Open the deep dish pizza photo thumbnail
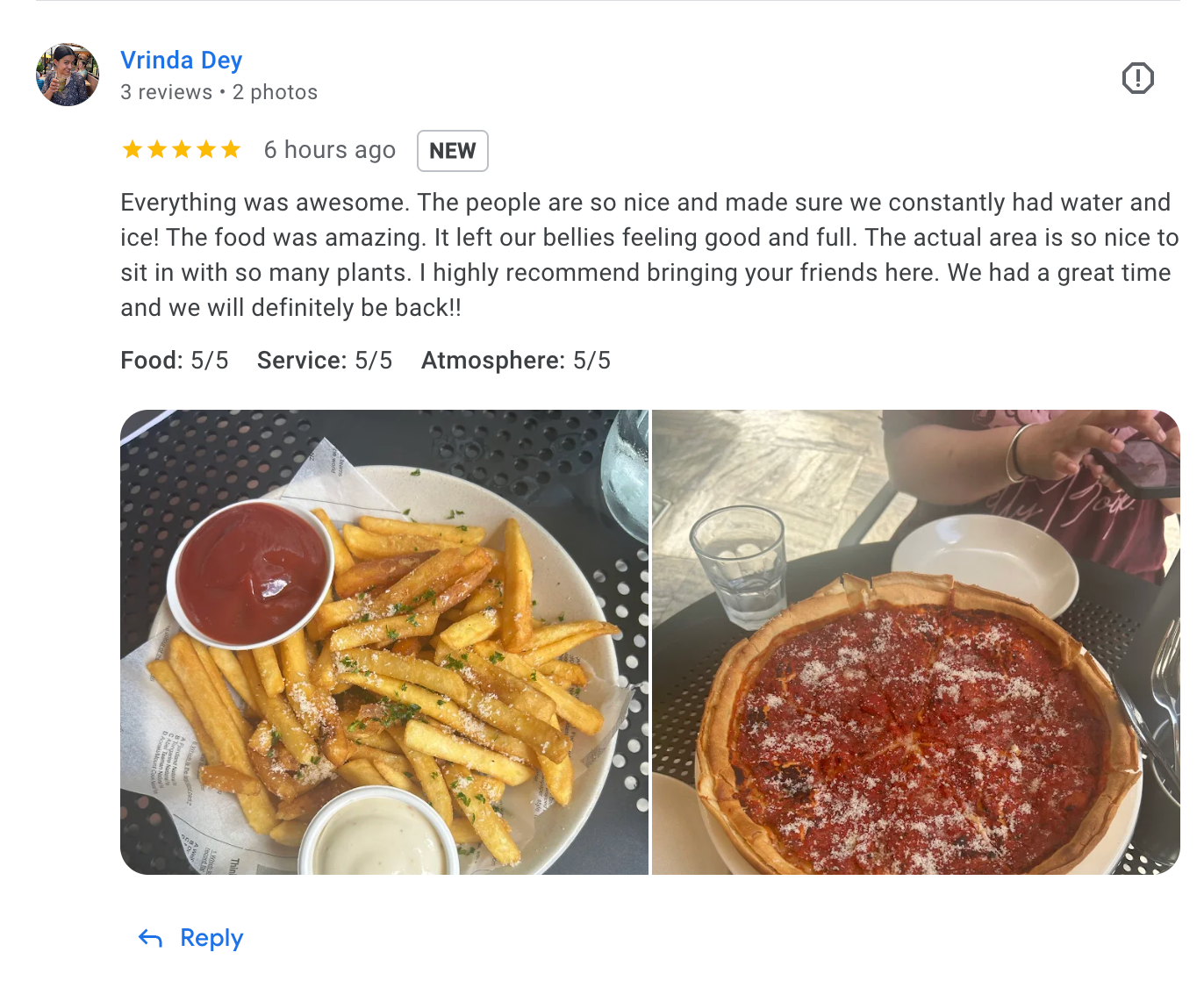Image resolution: width=1204 pixels, height=988 pixels. click(x=916, y=642)
